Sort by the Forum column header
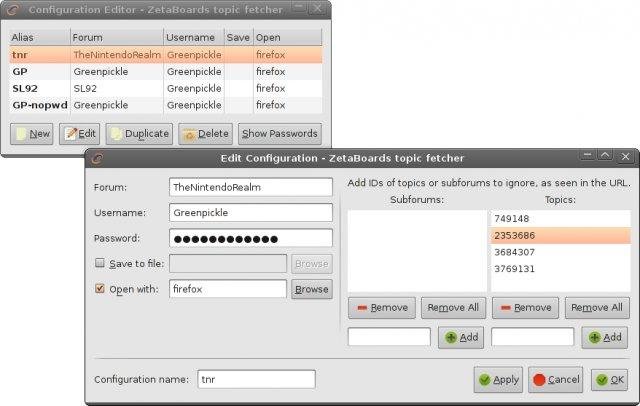The image size is (640, 406). click(x=117, y=38)
